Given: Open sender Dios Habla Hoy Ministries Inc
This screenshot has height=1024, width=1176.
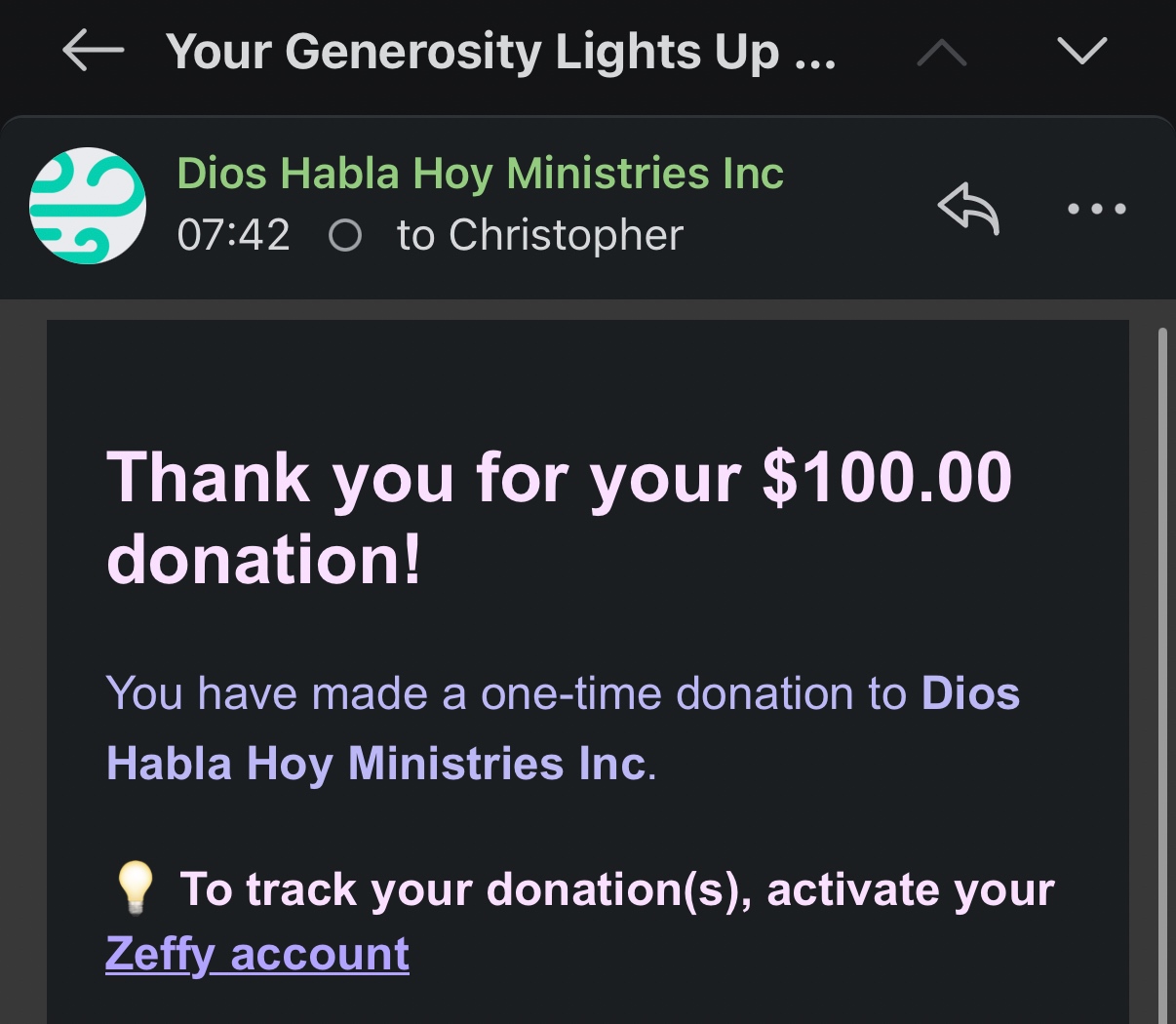Looking at the screenshot, I should (x=480, y=174).
